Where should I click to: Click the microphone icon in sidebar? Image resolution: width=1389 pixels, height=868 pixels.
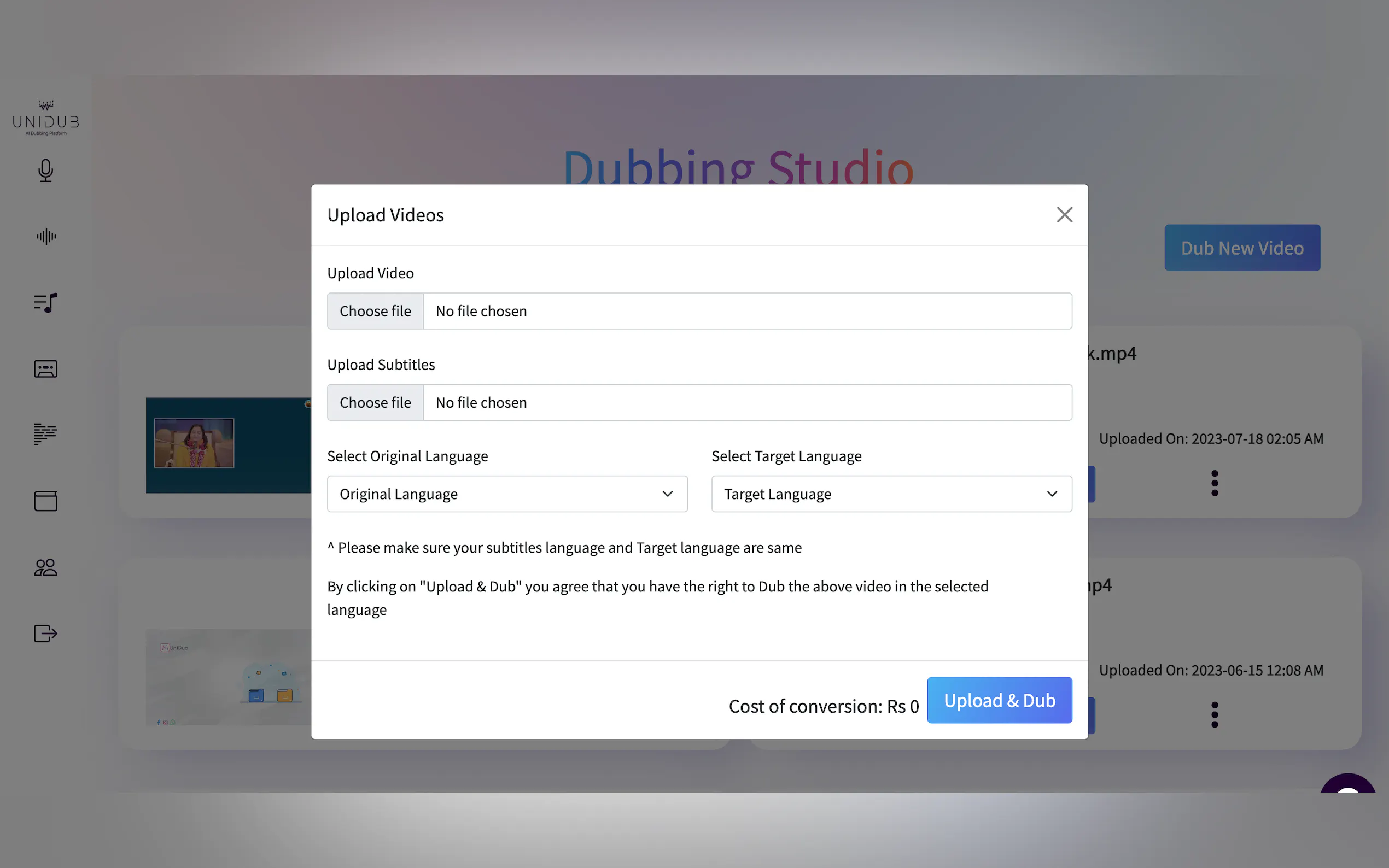pyautogui.click(x=46, y=171)
